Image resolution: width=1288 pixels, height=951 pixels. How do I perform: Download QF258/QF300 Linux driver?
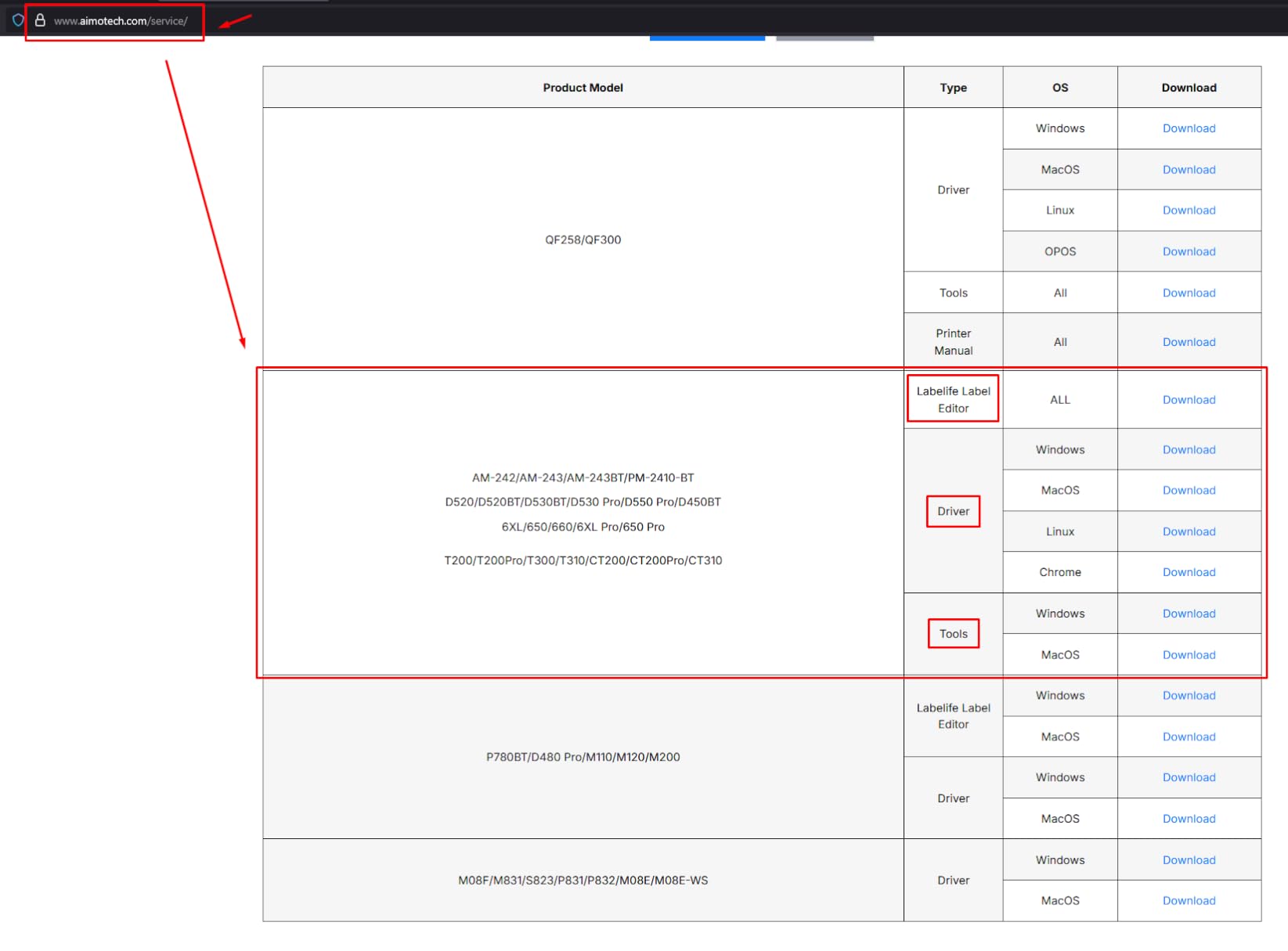pyautogui.click(x=1188, y=211)
